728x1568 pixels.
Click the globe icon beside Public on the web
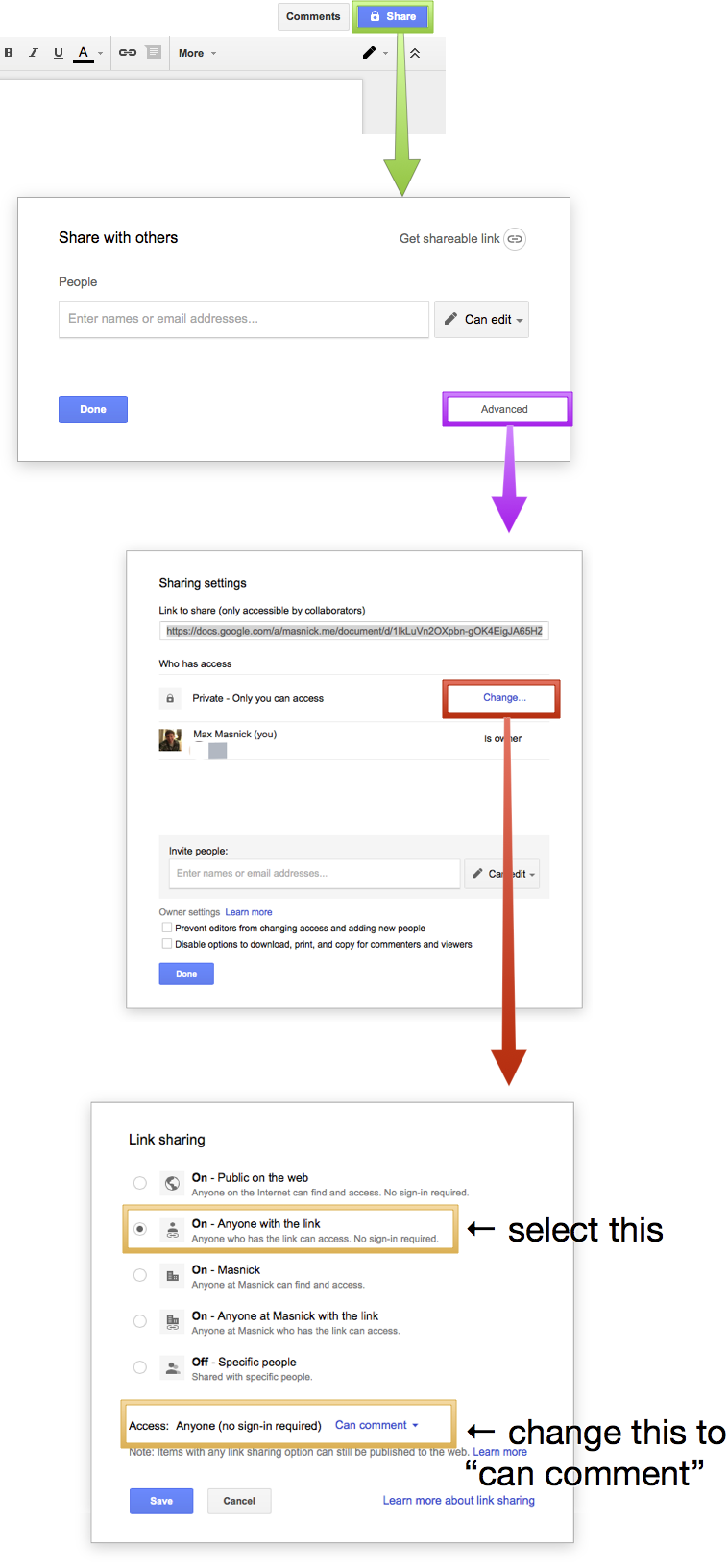pos(172,1183)
